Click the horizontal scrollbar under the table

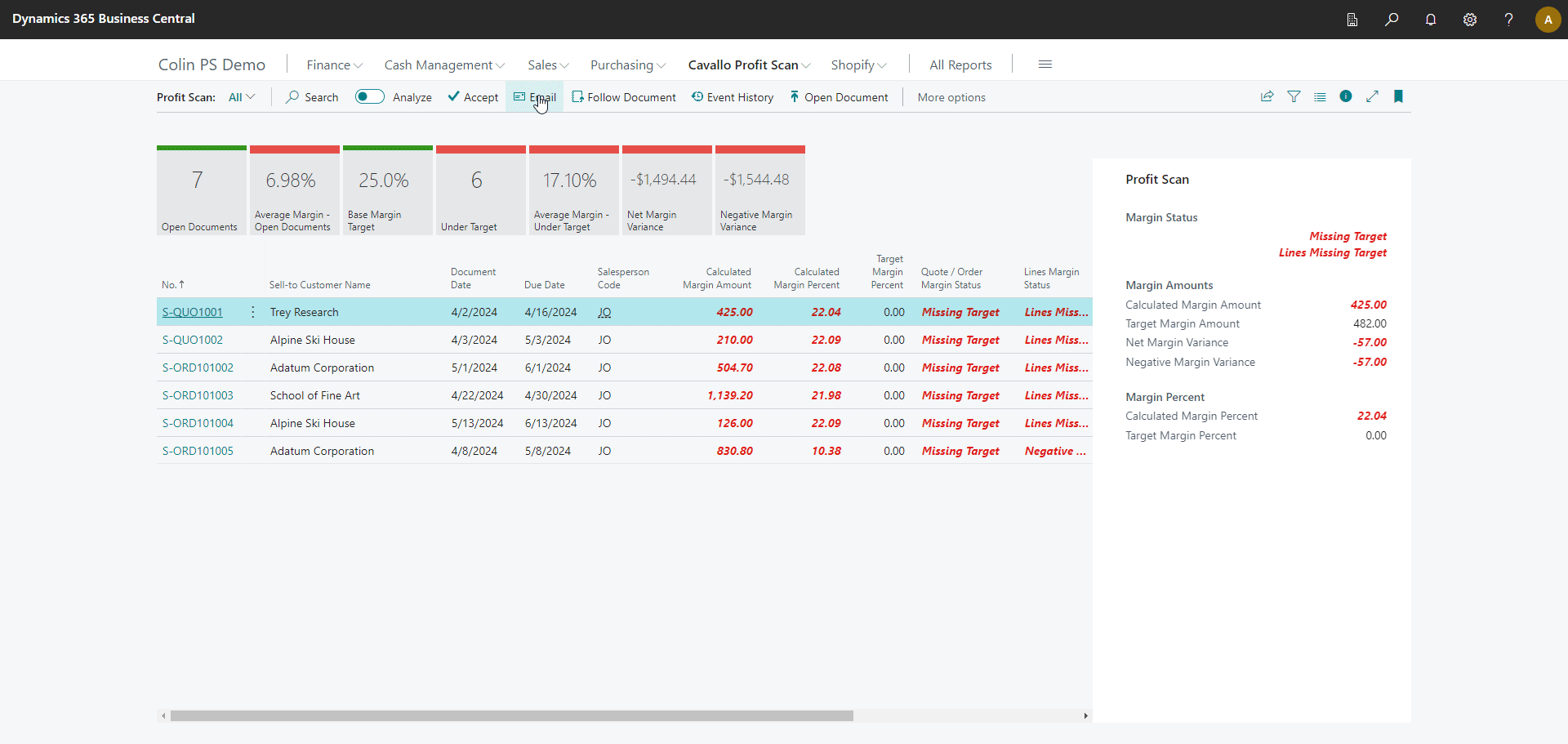coord(511,715)
